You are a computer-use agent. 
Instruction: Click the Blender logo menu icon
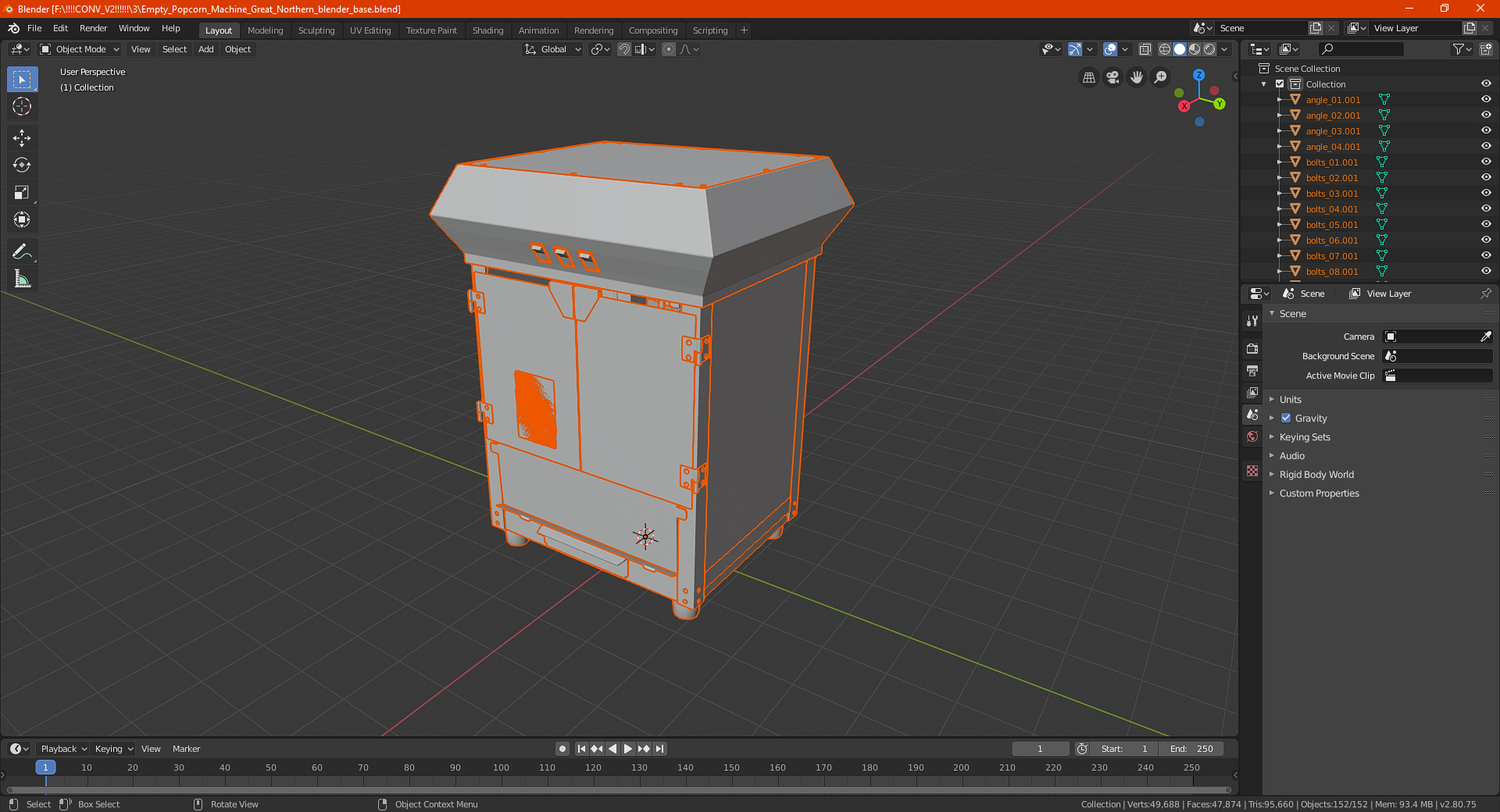coord(13,28)
